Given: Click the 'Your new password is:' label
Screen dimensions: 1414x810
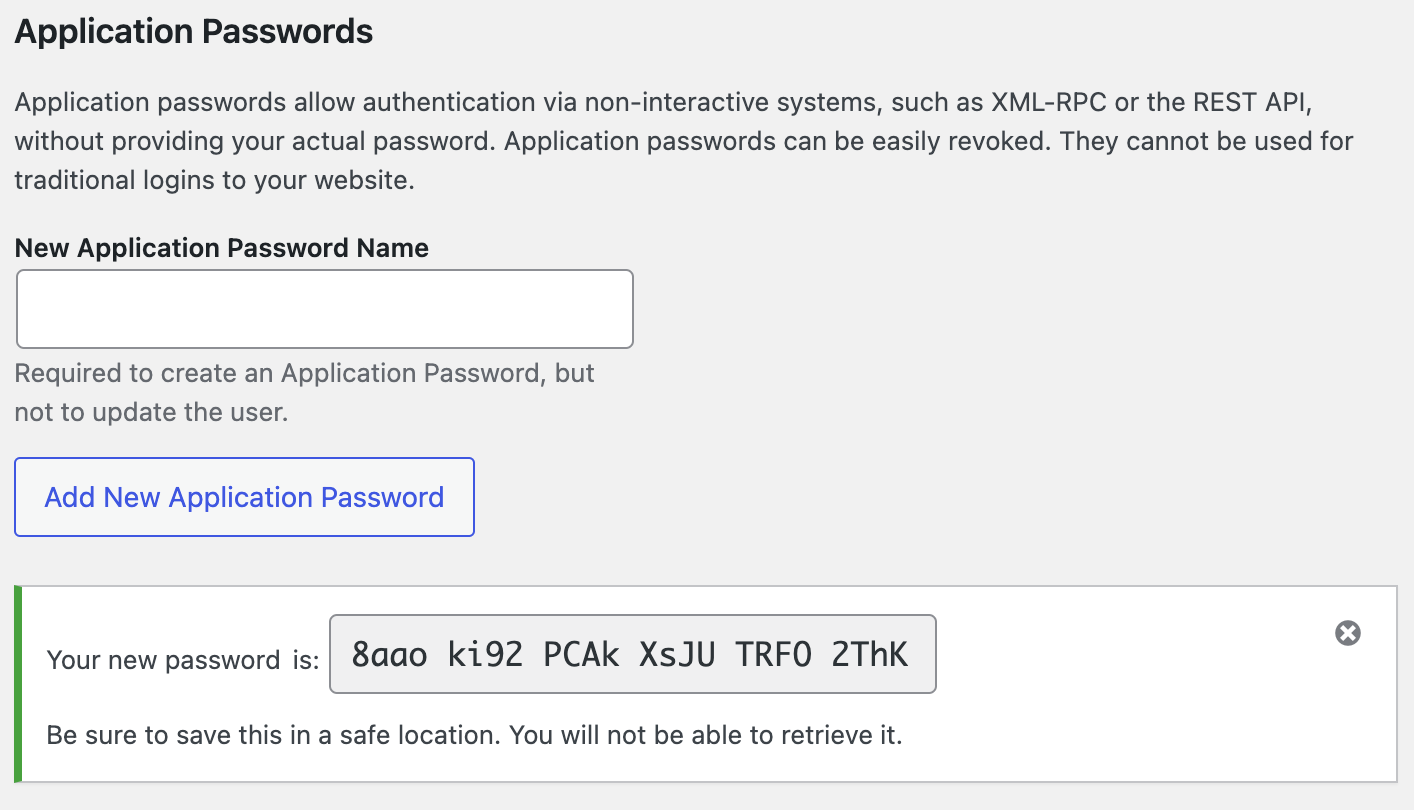Looking at the screenshot, I should pos(183,660).
